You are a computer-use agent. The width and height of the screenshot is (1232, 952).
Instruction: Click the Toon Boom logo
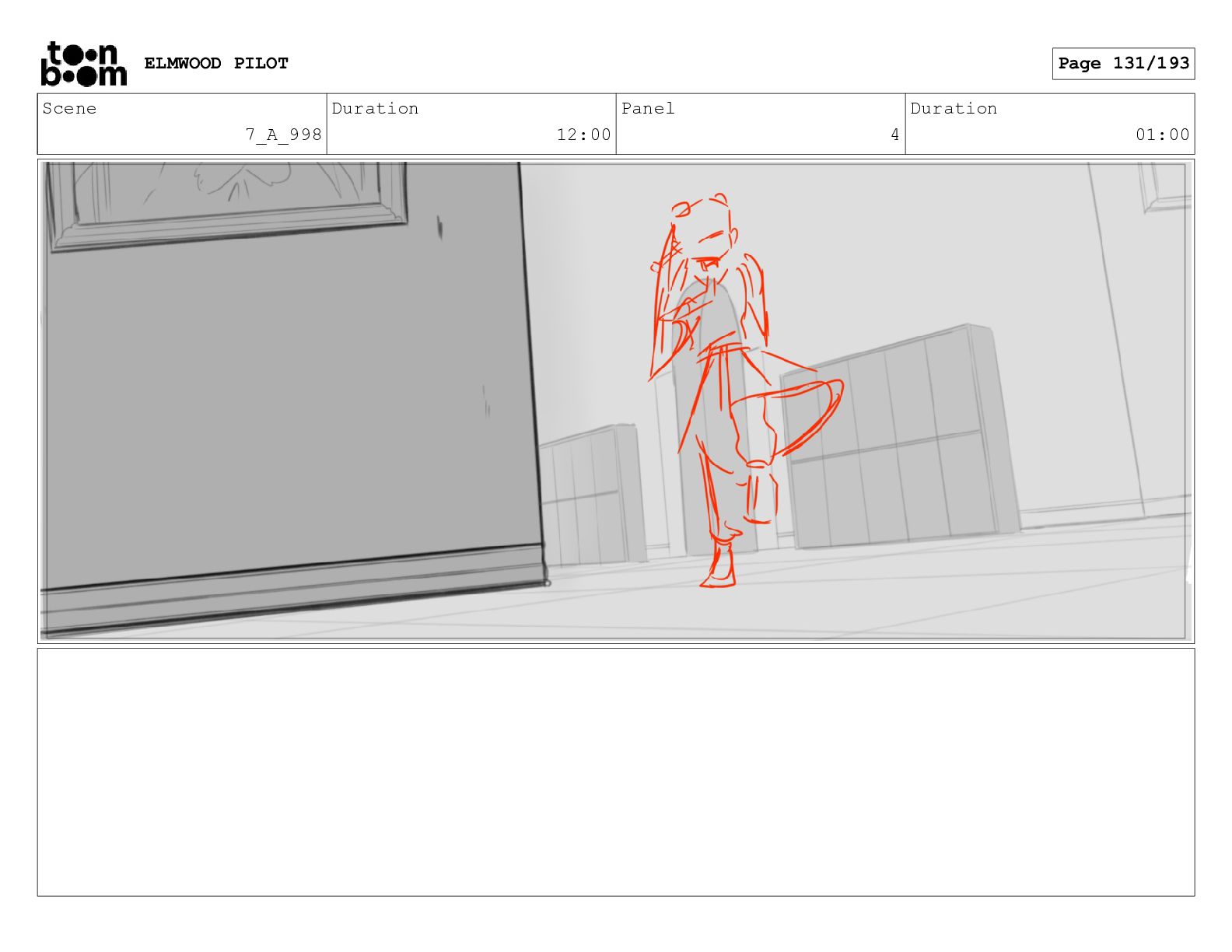tap(83, 64)
